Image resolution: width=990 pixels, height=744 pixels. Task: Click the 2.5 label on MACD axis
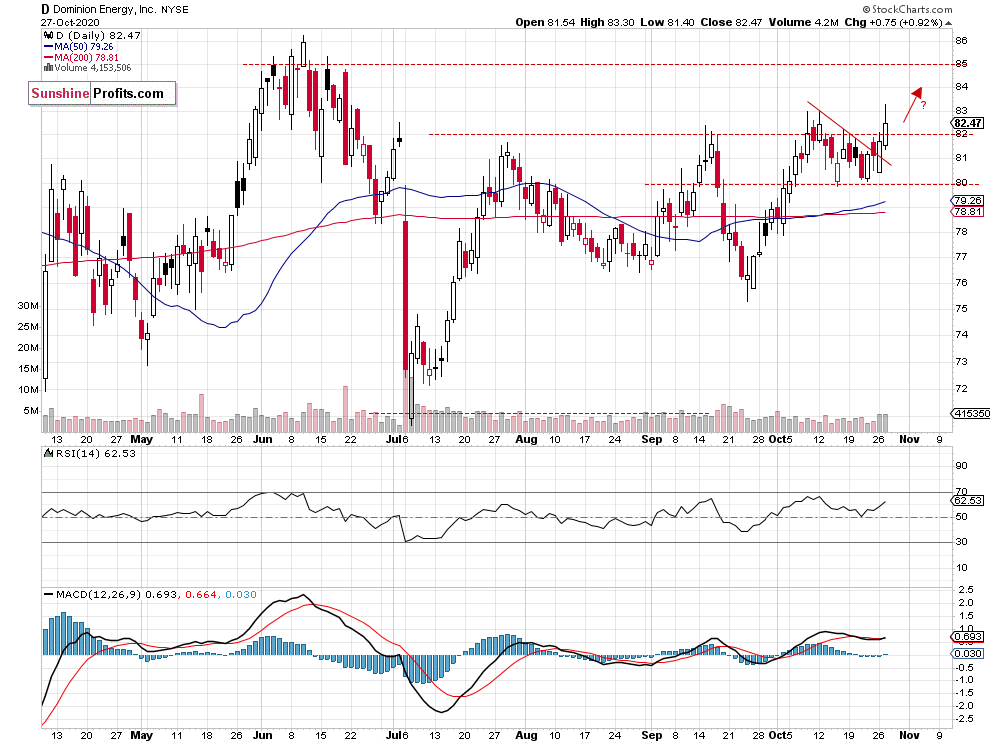tap(966, 589)
